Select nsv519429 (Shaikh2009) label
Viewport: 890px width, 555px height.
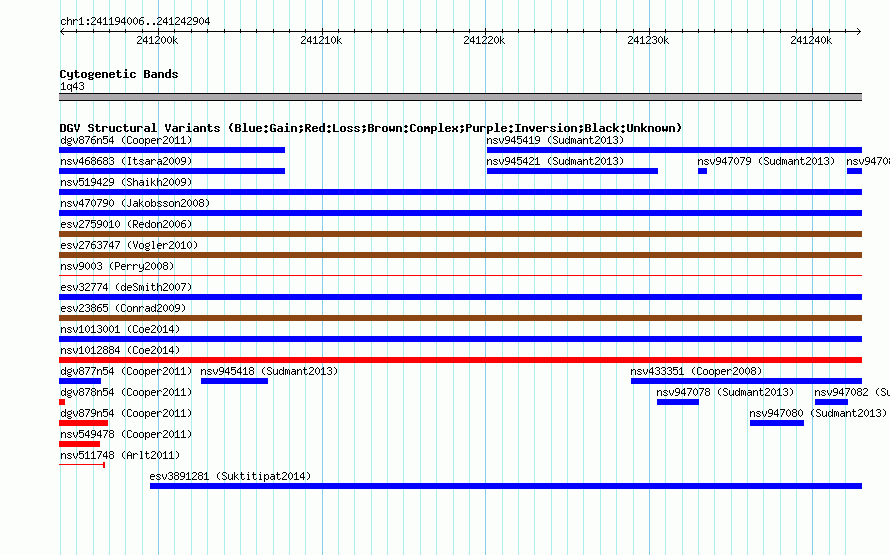(126, 182)
